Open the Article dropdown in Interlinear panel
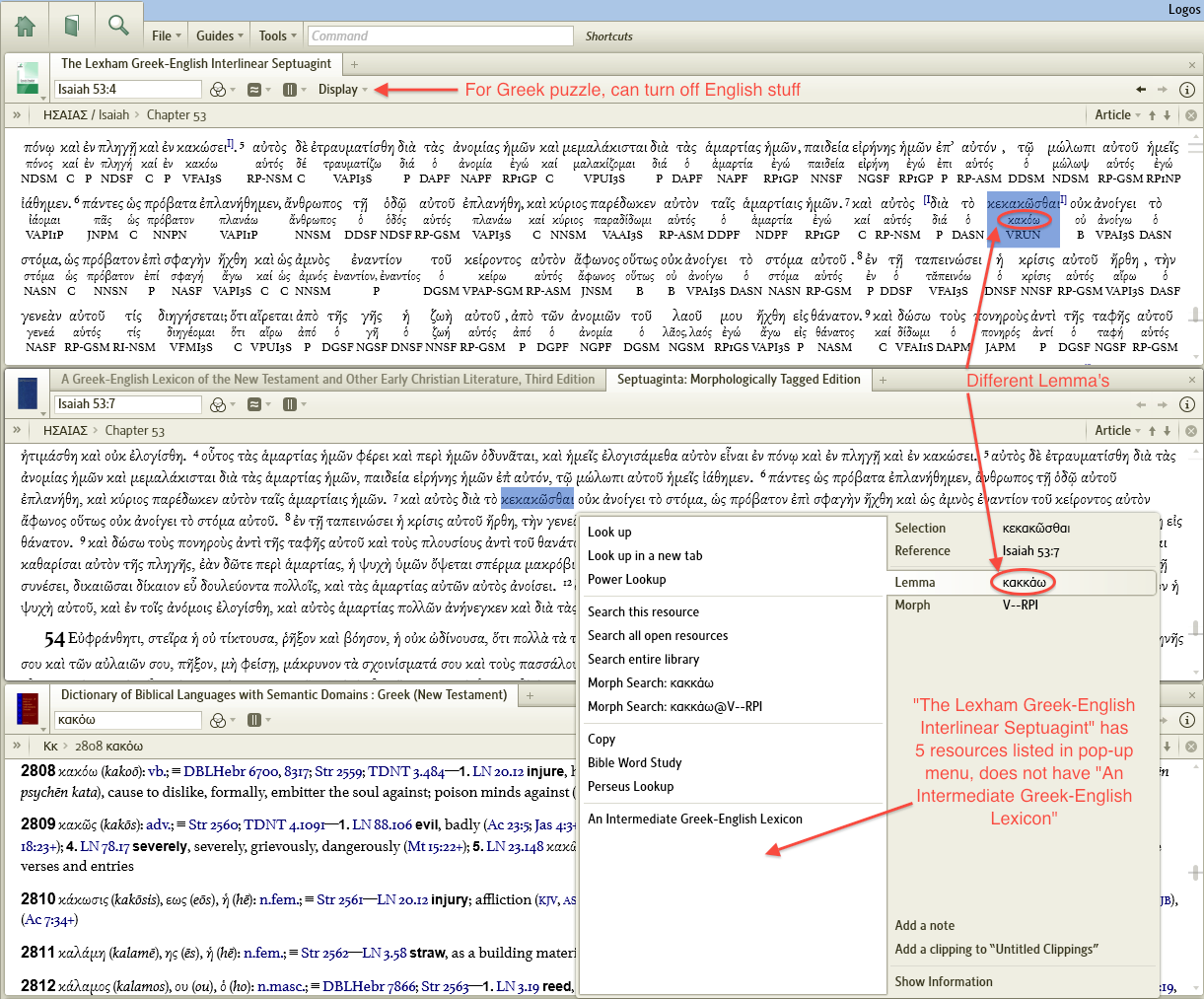The height and width of the screenshot is (999, 1204). (1118, 115)
